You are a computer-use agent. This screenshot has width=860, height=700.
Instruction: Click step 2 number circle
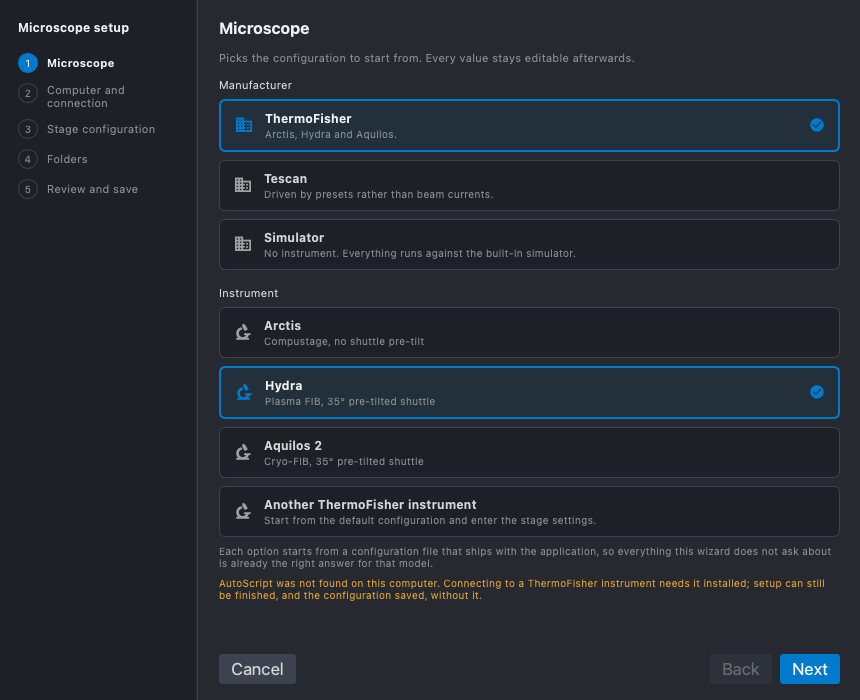[x=28, y=93]
